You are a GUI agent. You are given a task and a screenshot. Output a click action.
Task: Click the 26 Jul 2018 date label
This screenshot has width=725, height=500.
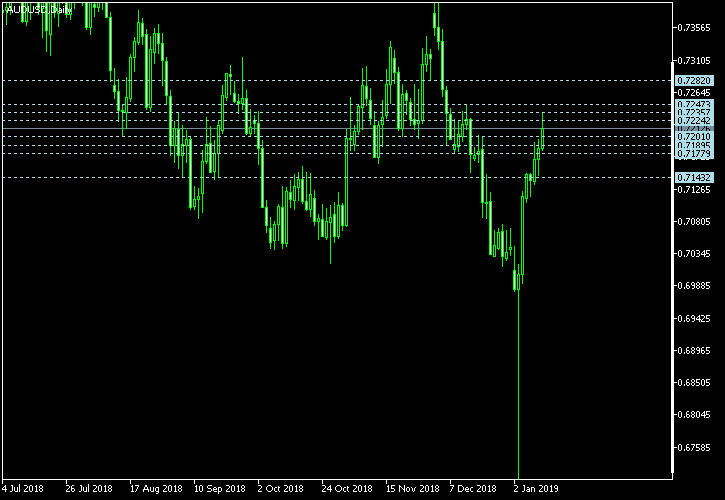pyautogui.click(x=89, y=488)
